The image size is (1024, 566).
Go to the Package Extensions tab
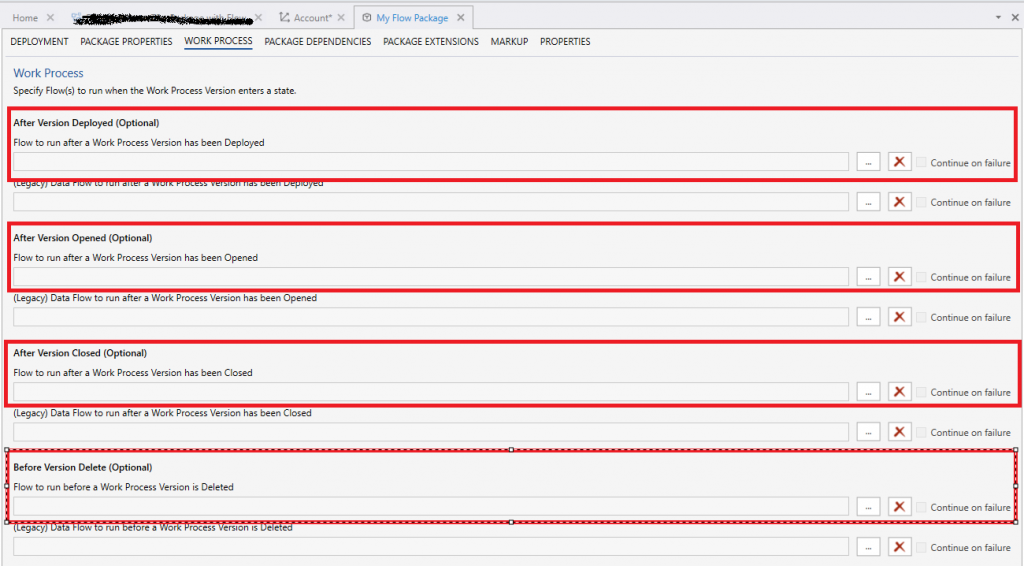[x=430, y=42]
